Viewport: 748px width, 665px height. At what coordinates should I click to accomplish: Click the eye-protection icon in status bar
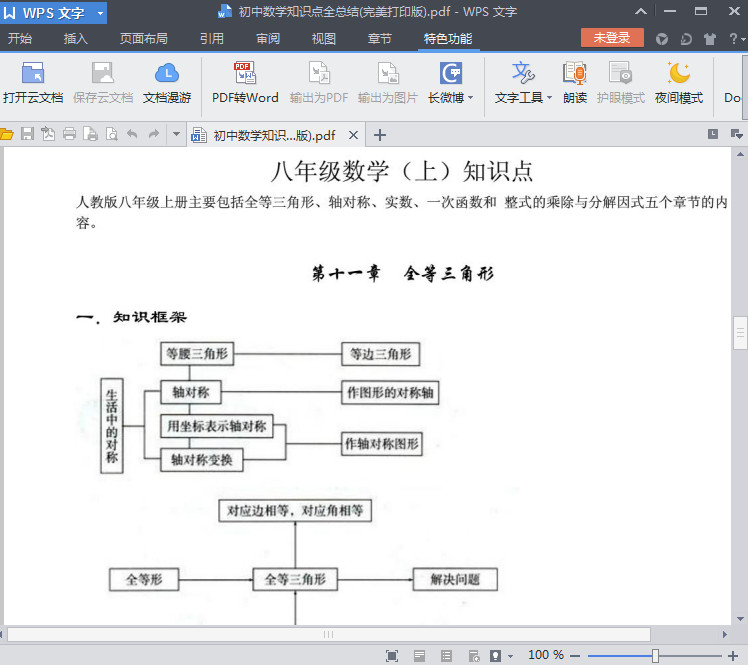496,656
